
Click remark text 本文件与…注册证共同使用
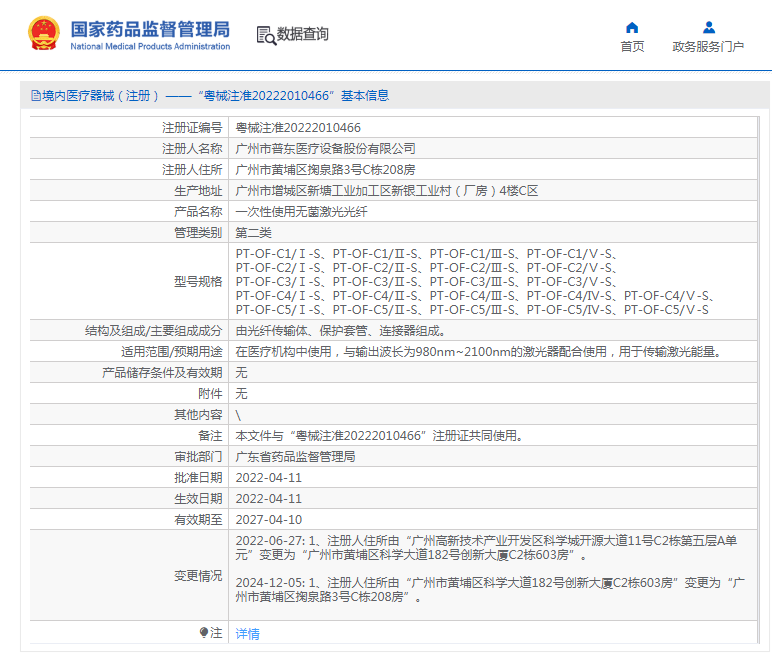coord(380,436)
